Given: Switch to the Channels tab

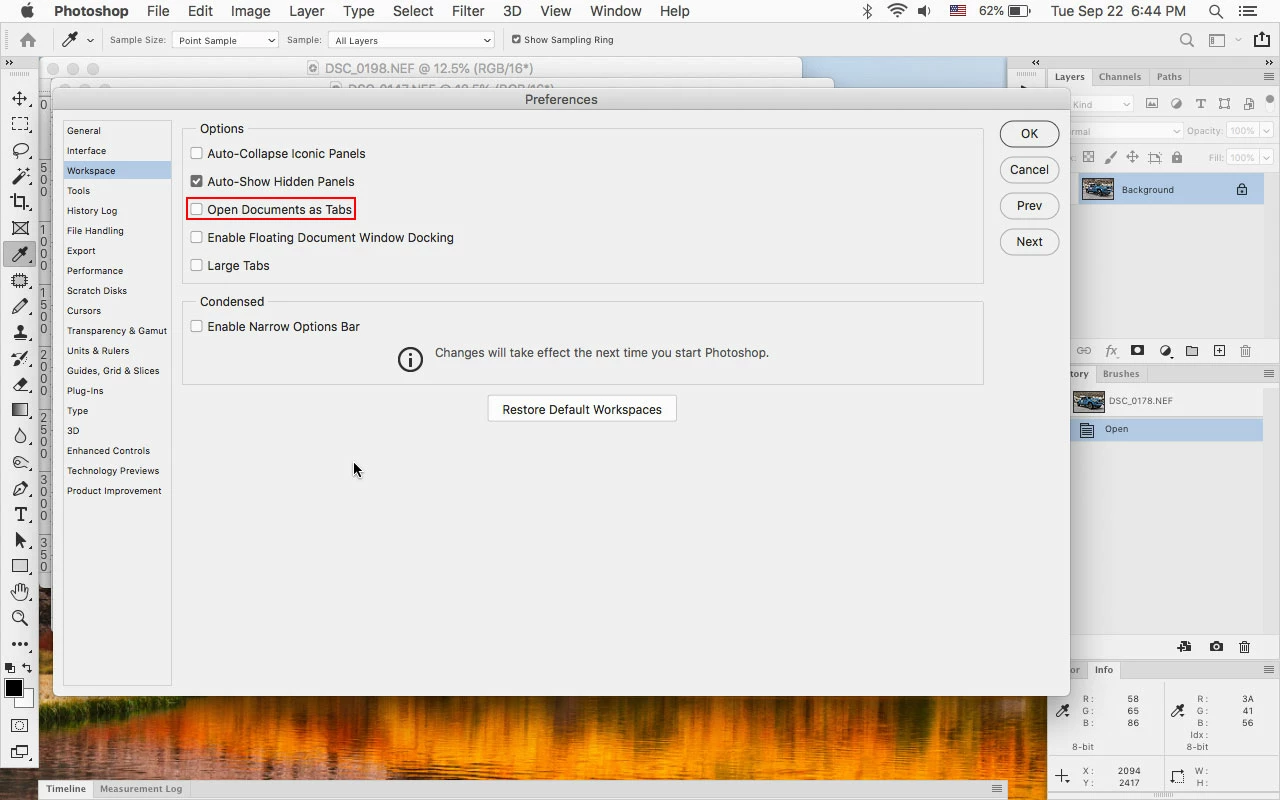Looking at the screenshot, I should point(1119,76).
